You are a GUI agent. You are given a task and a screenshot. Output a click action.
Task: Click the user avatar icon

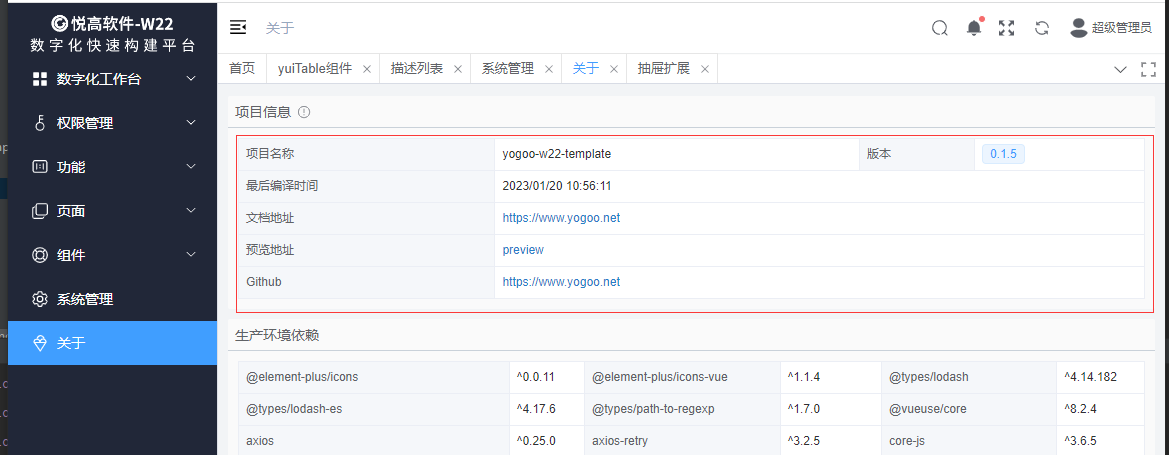click(1078, 28)
